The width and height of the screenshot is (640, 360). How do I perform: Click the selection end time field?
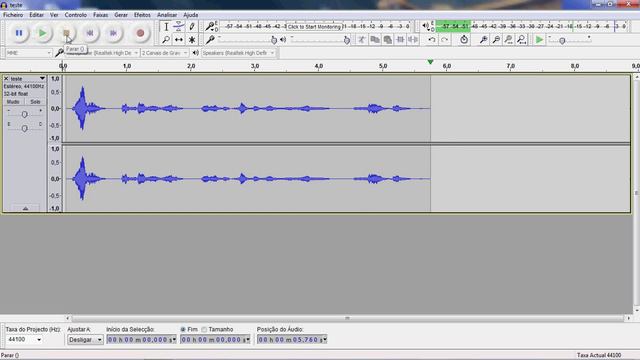pyautogui.click(x=215, y=340)
